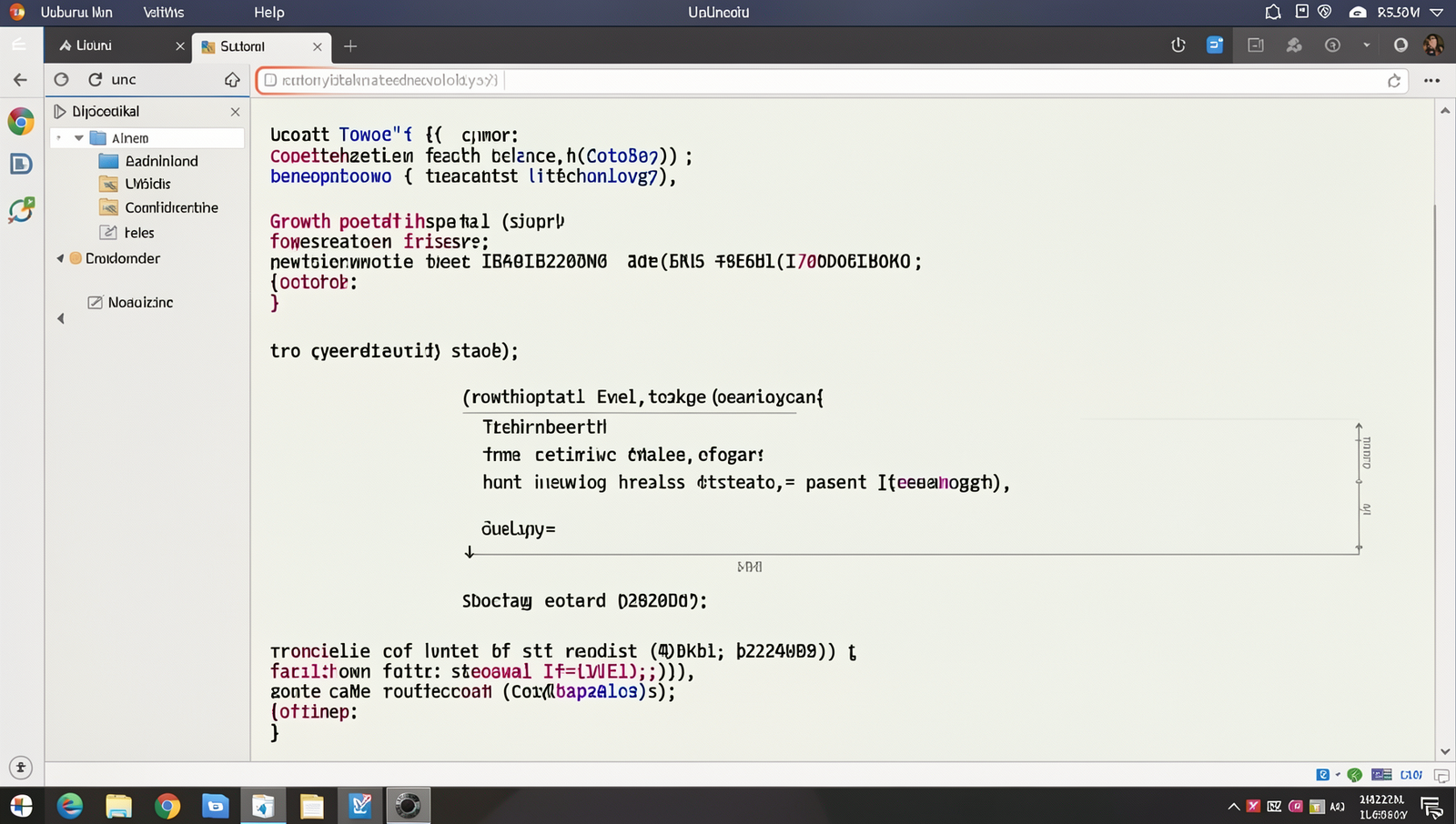Close the Dijocodikal side panel
The image size is (1456, 824).
tap(235, 112)
